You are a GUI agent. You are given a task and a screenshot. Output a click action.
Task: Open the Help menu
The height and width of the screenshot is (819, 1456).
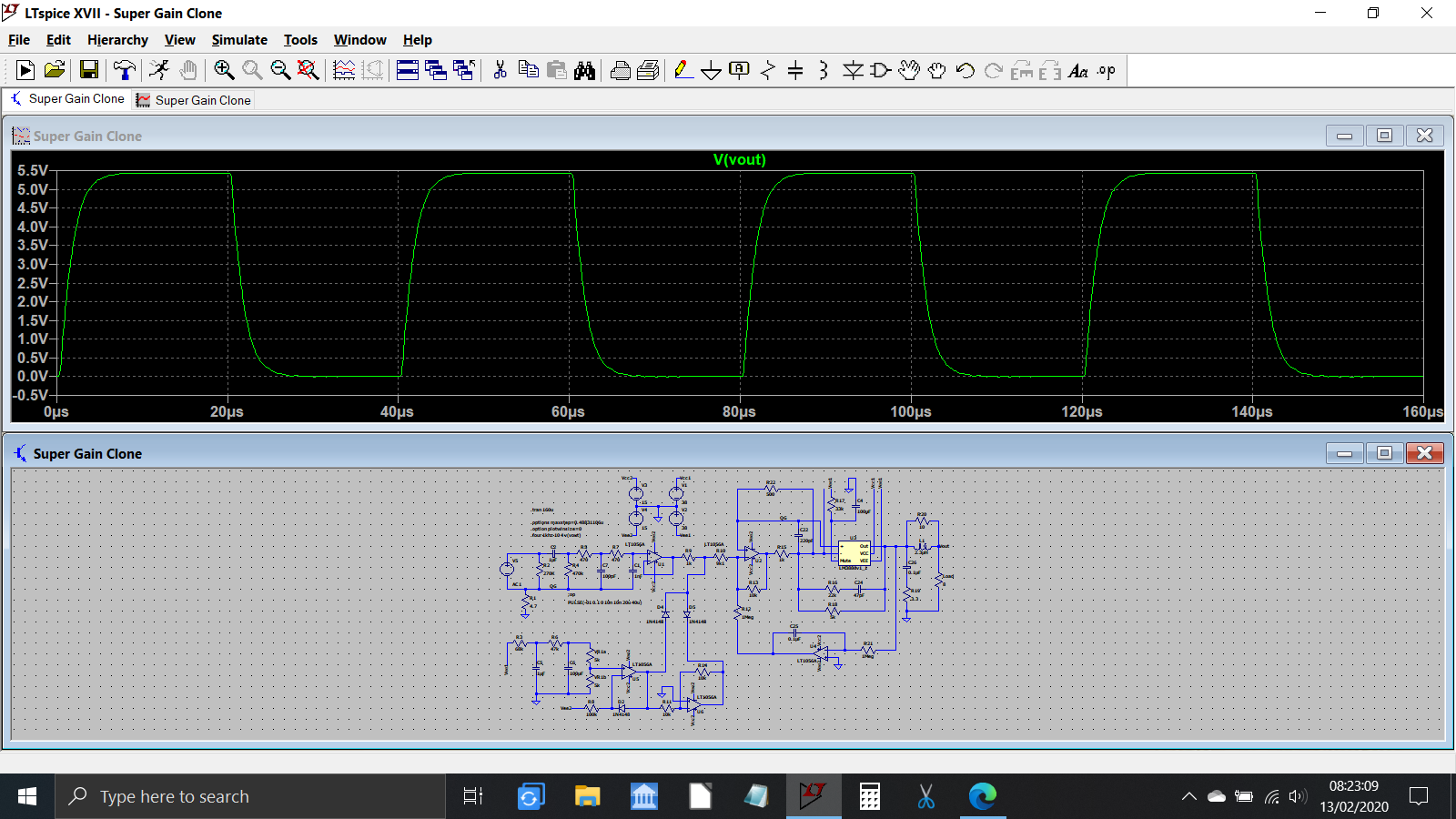pos(418,40)
